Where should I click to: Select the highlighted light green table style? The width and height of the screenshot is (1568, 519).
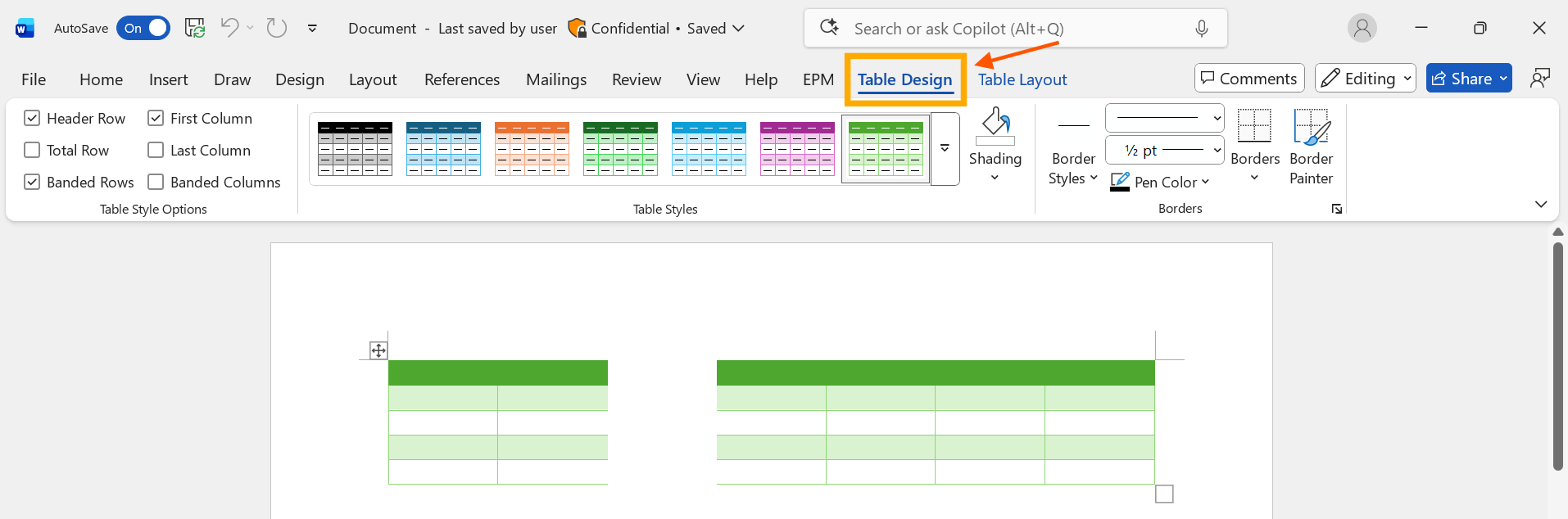point(886,149)
